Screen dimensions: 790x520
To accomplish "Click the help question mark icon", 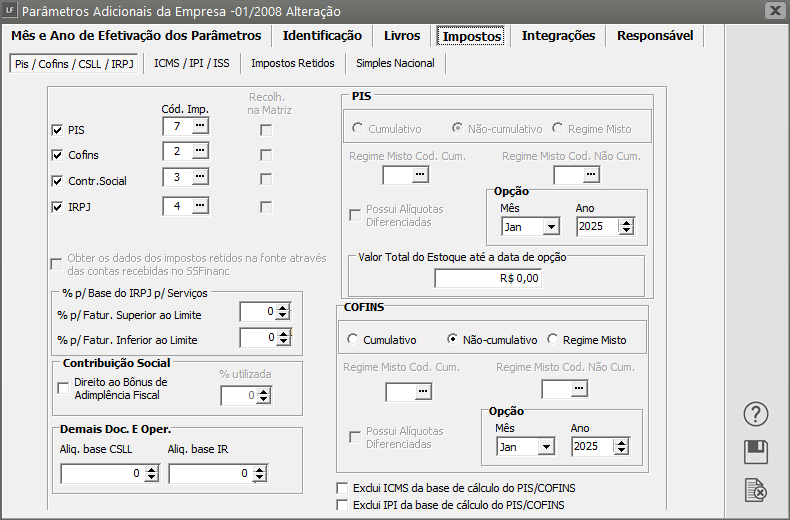I will pyautogui.click(x=756, y=414).
